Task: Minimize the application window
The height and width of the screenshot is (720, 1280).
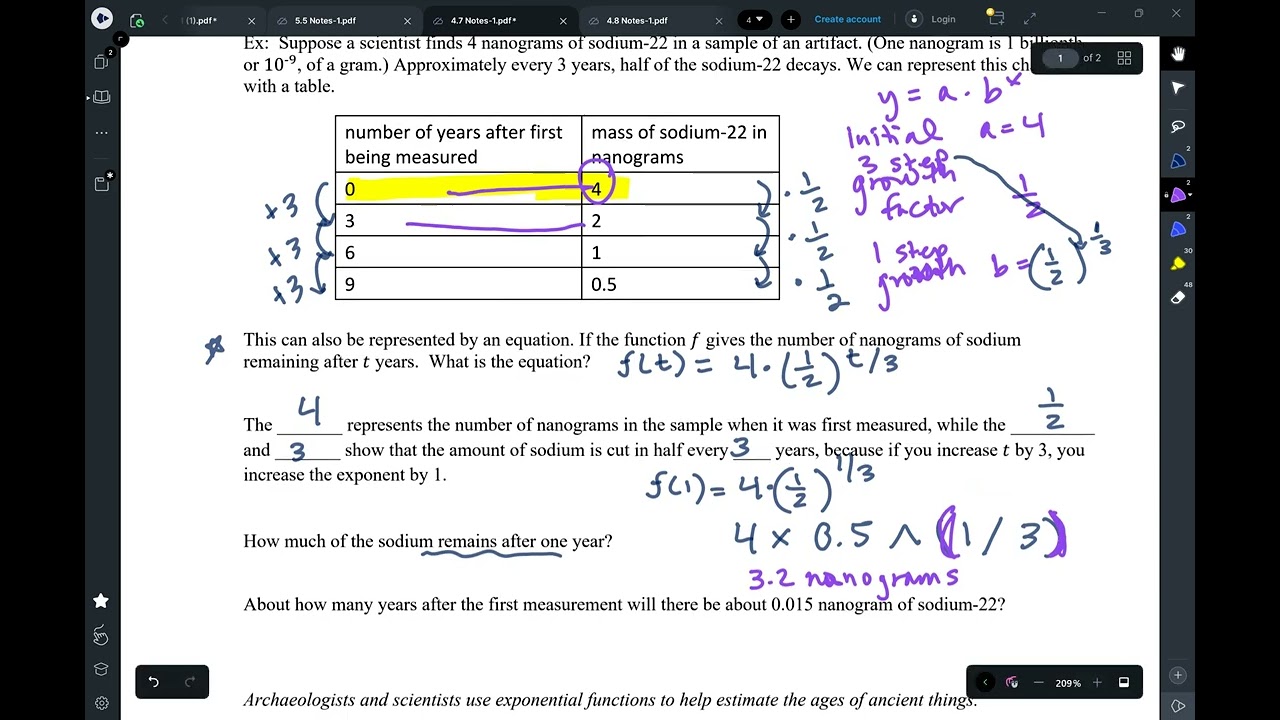Action: 1101,13
